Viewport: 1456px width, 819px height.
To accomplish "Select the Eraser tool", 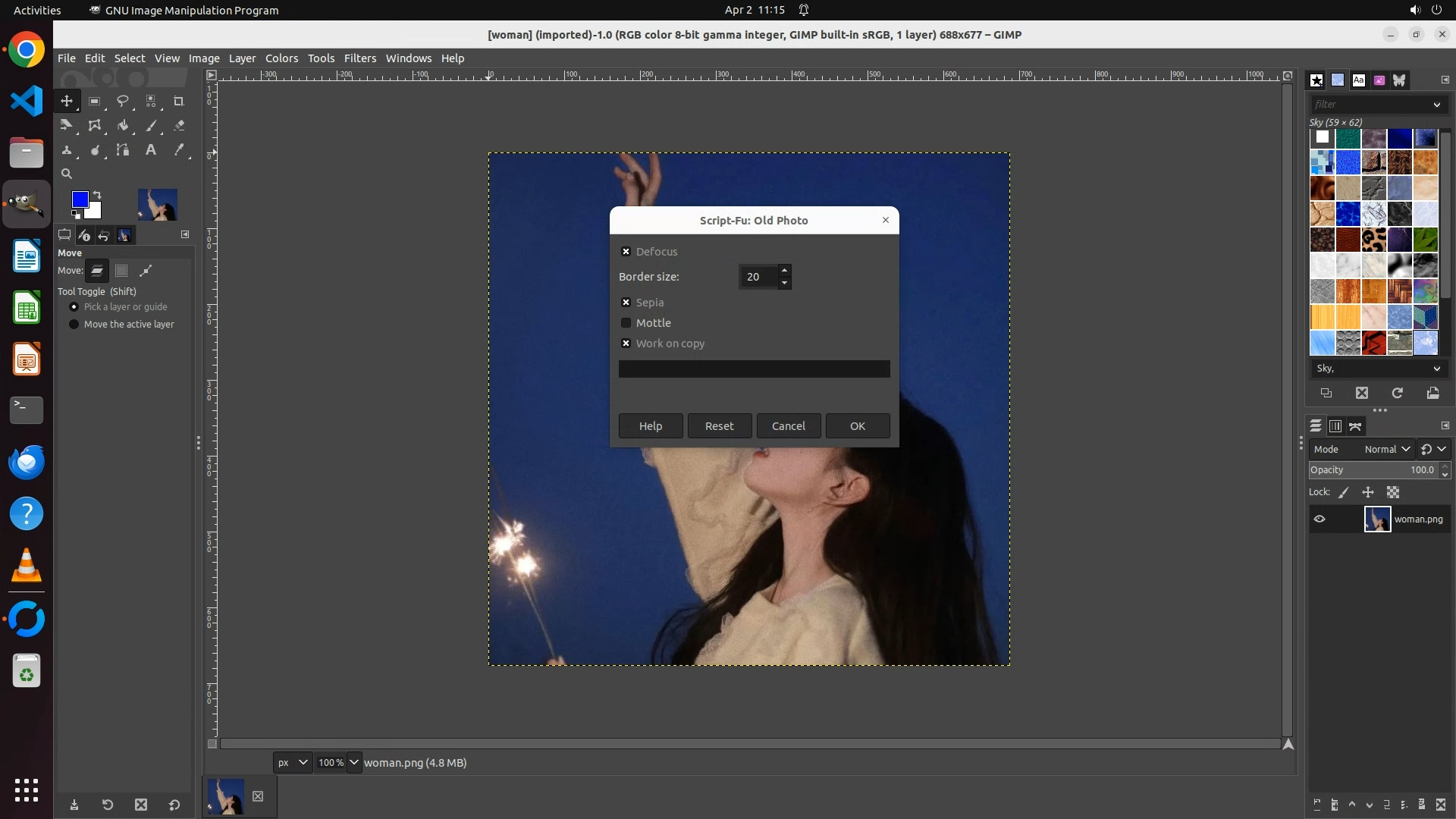I will point(179,126).
